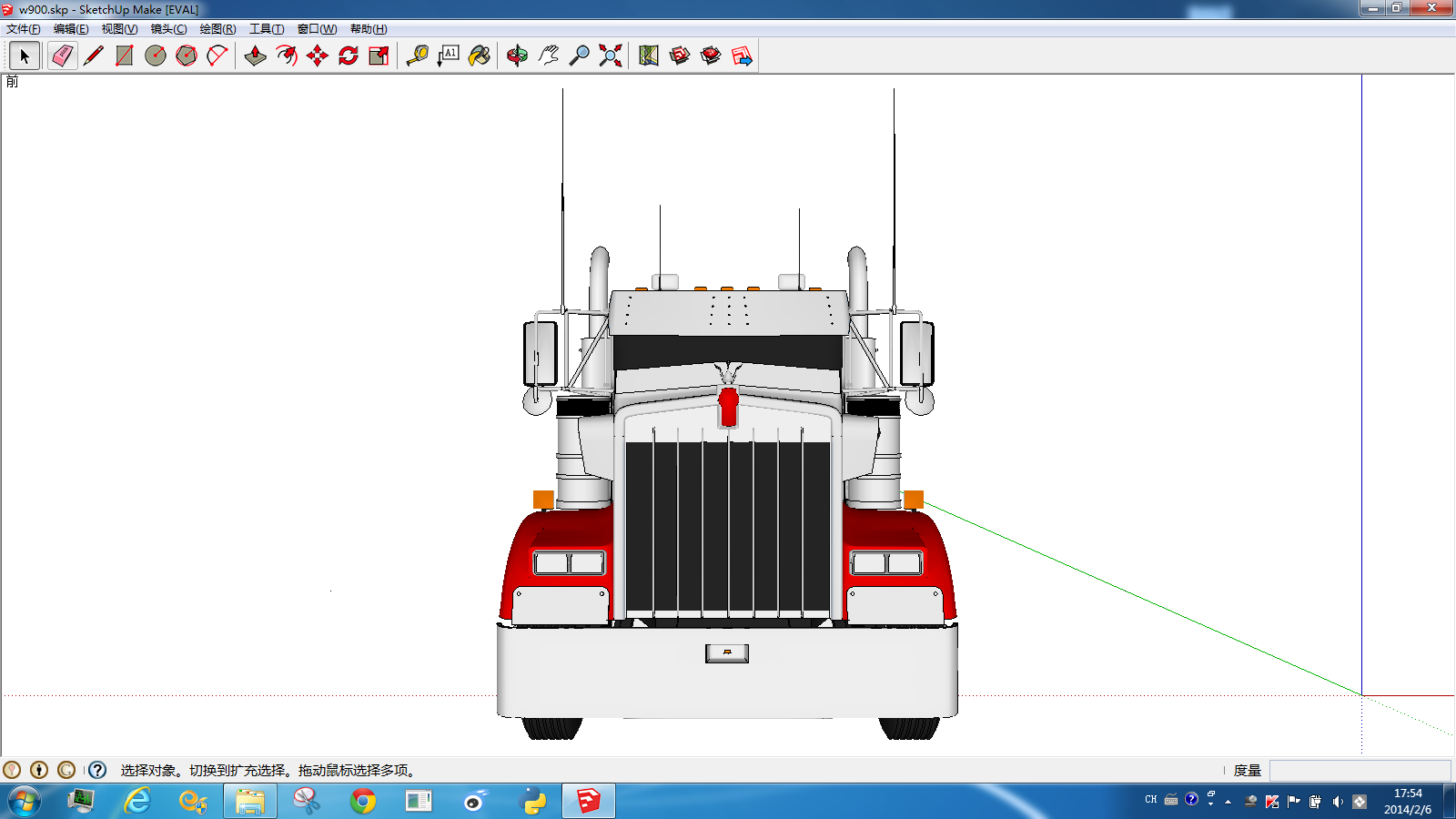Open the 帮助(H) menu

pos(369,29)
